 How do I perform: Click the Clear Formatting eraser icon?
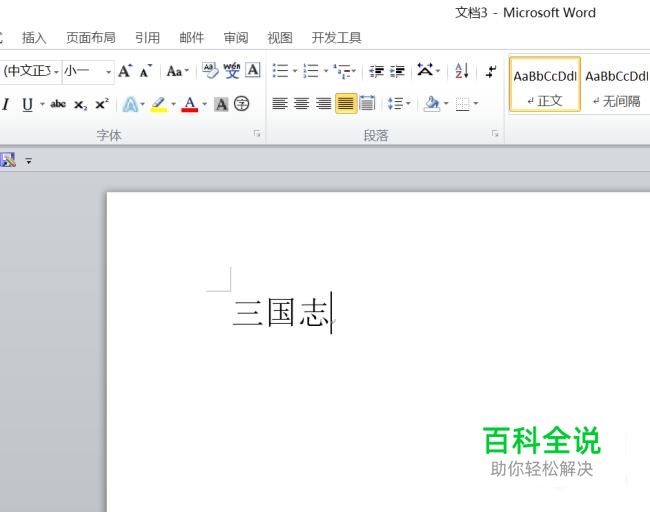tap(210, 70)
